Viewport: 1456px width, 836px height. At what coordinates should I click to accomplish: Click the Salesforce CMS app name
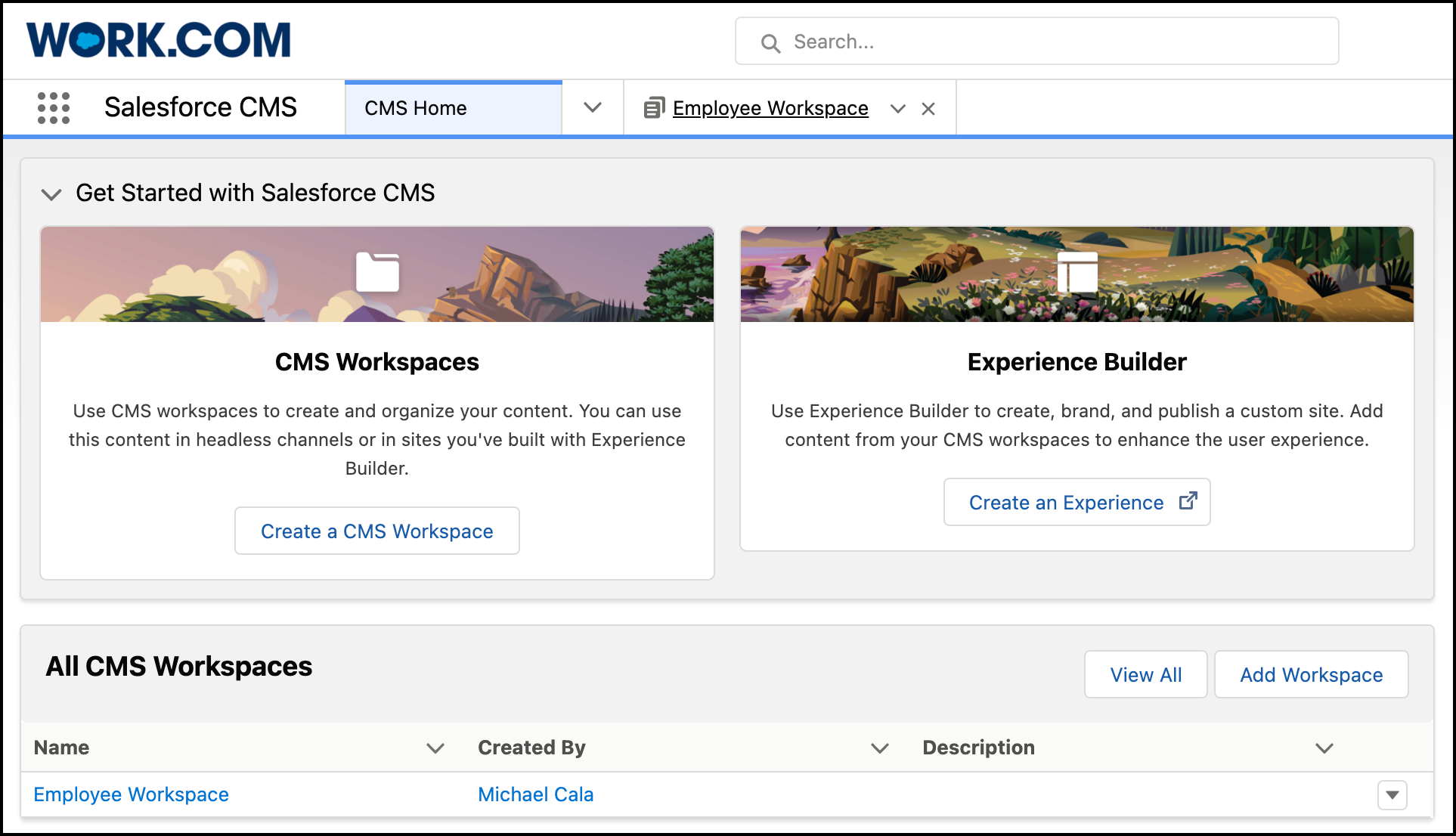(201, 107)
